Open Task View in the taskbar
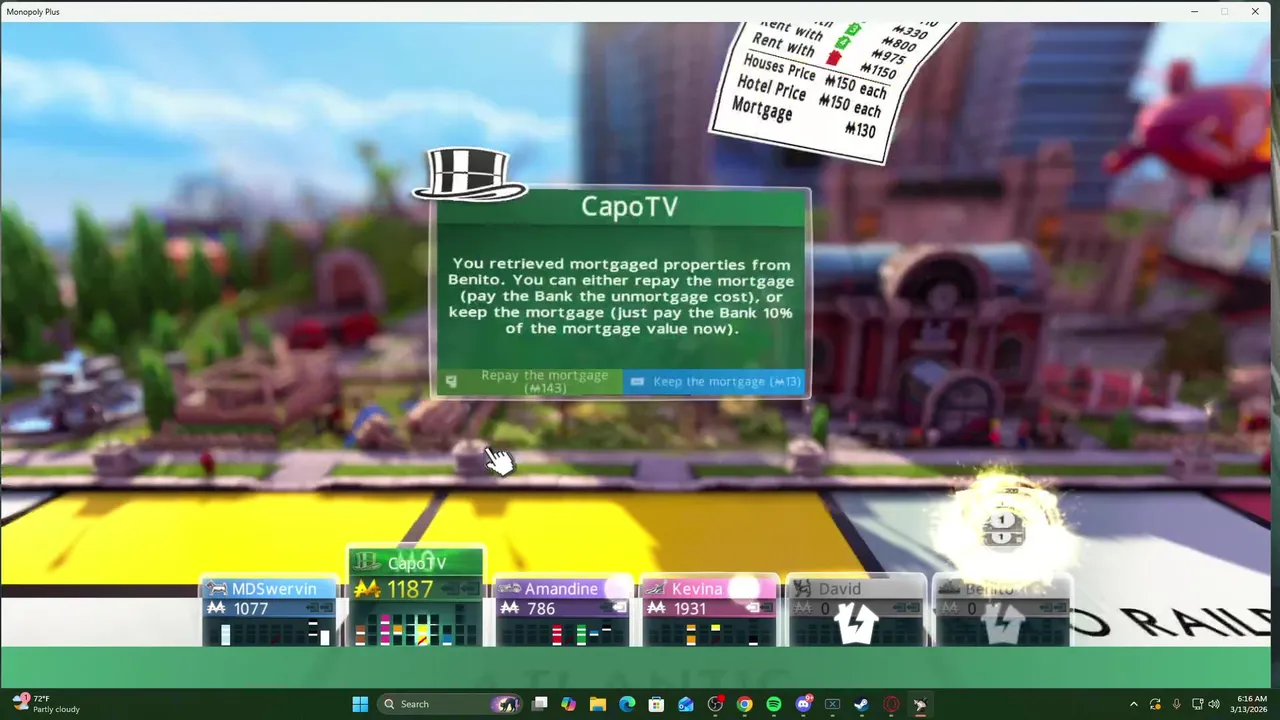Viewport: 1280px width, 720px height. coord(540,704)
